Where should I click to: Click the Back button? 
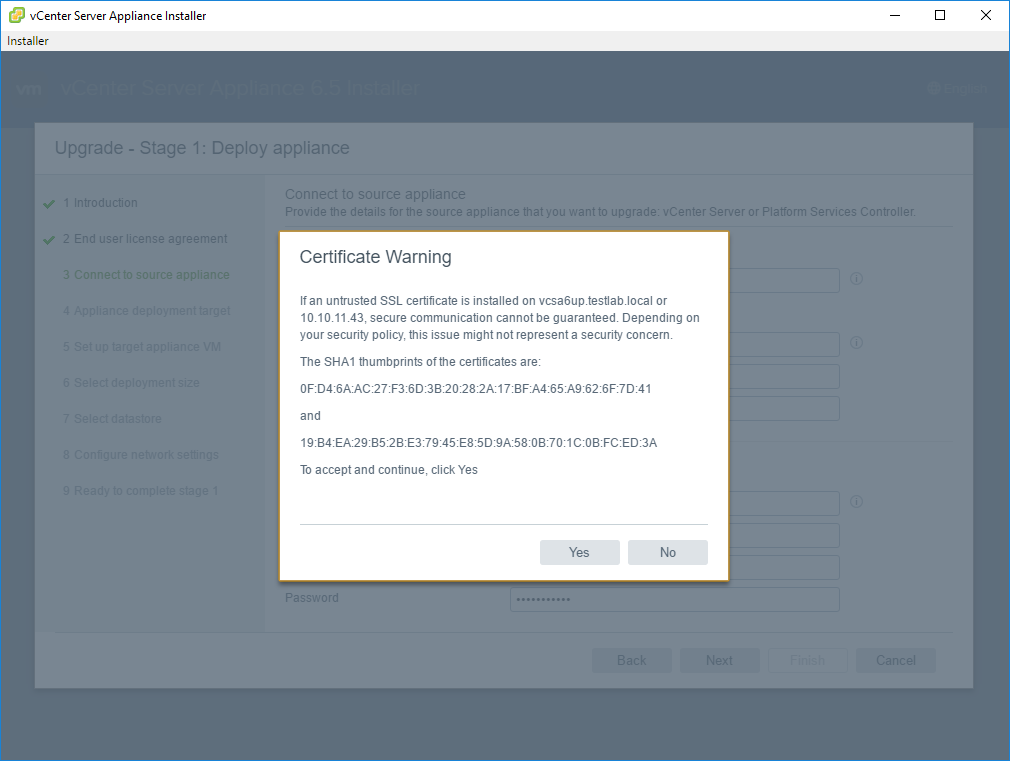(631, 660)
